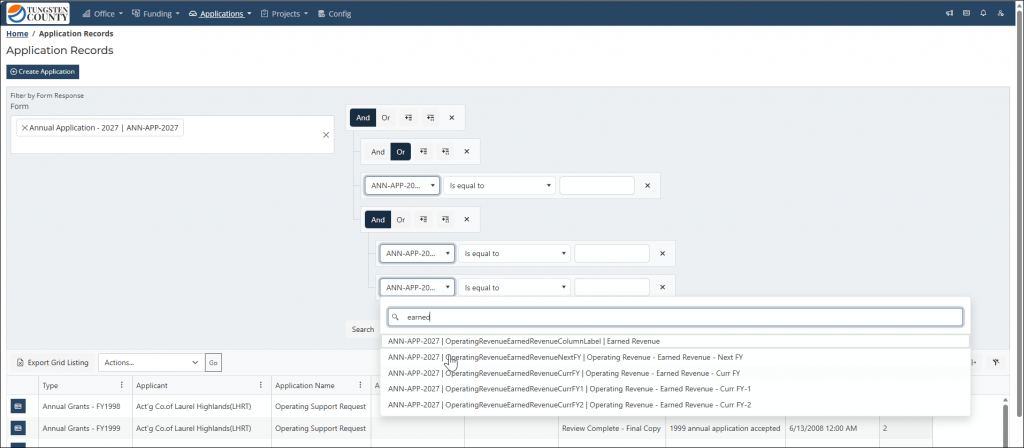Add condition in nested And group
This screenshot has width=1024, height=448.
tap(423, 219)
